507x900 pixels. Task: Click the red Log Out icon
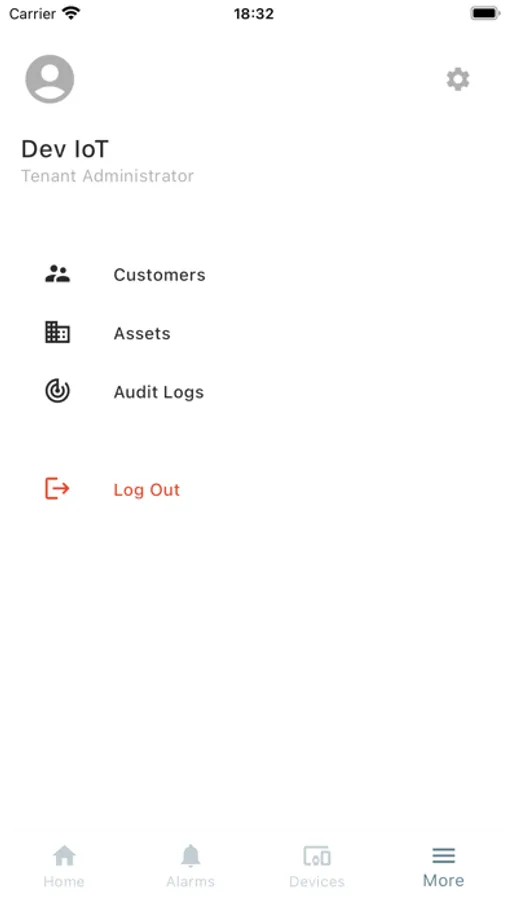[57, 489]
